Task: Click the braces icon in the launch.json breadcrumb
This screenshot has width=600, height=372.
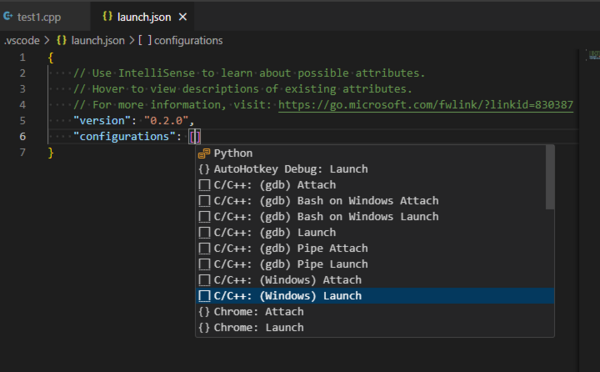Action: tap(62, 40)
